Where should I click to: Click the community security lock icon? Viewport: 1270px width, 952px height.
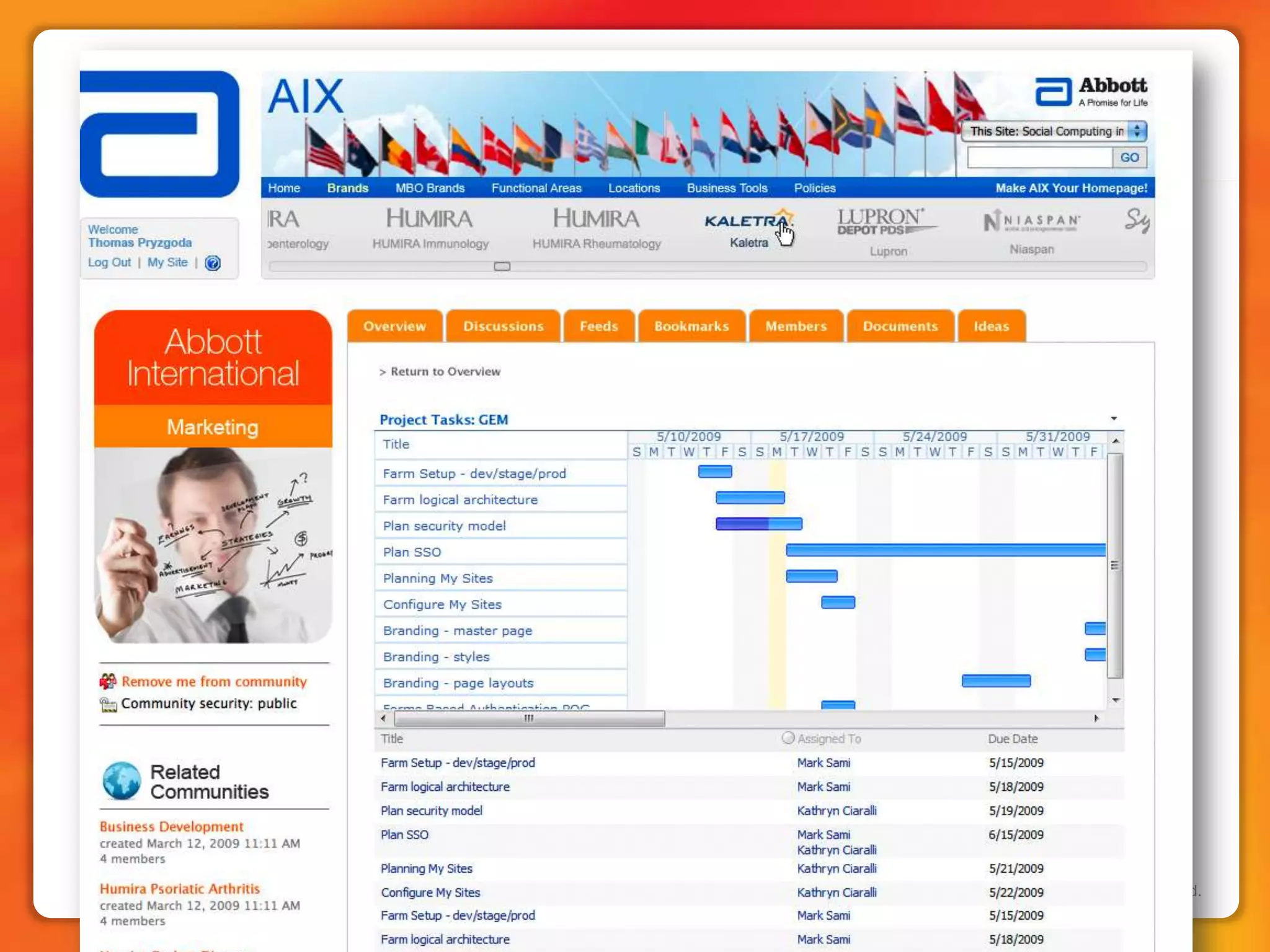108,704
